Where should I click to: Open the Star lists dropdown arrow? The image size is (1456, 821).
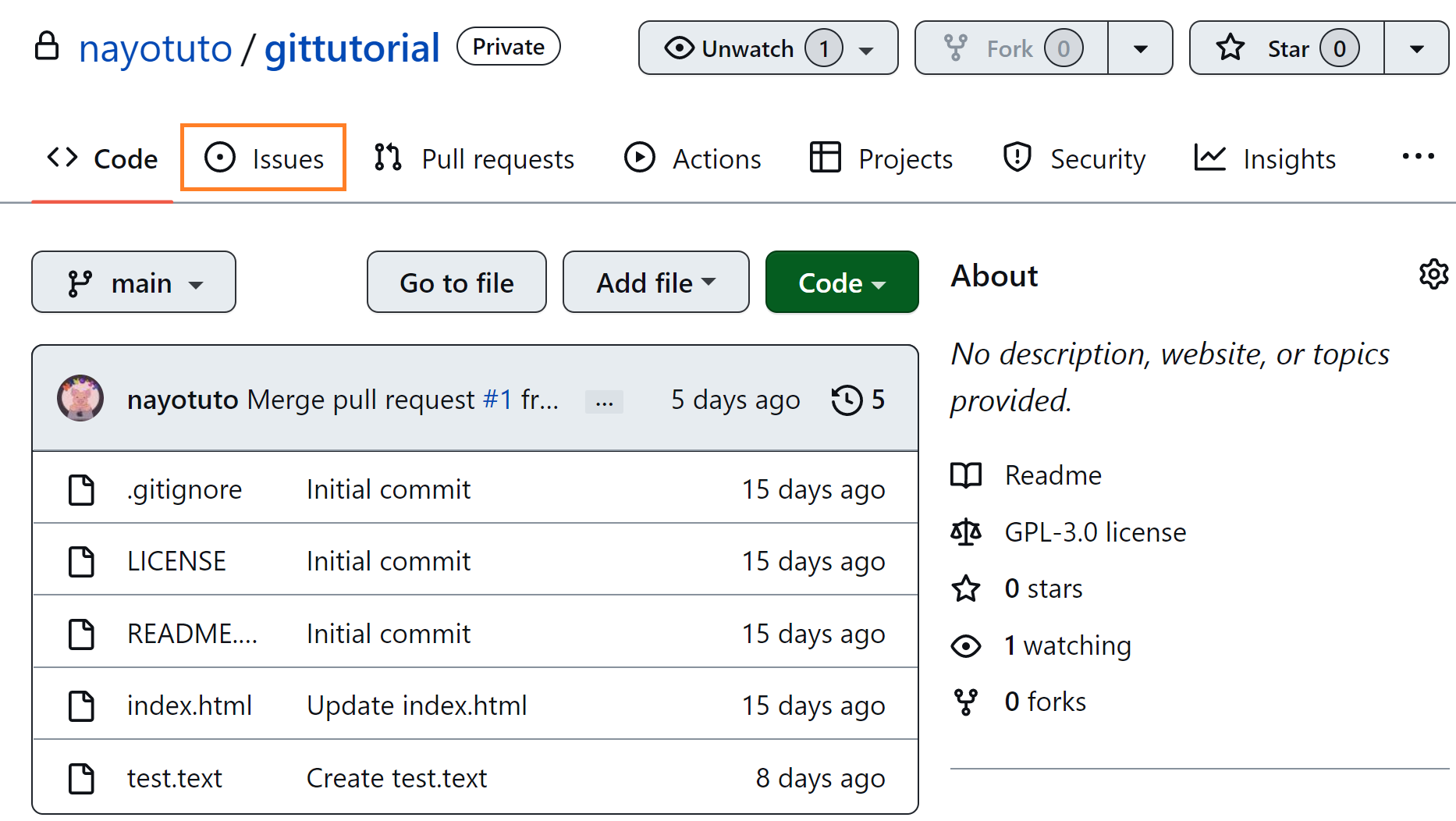[x=1416, y=48]
